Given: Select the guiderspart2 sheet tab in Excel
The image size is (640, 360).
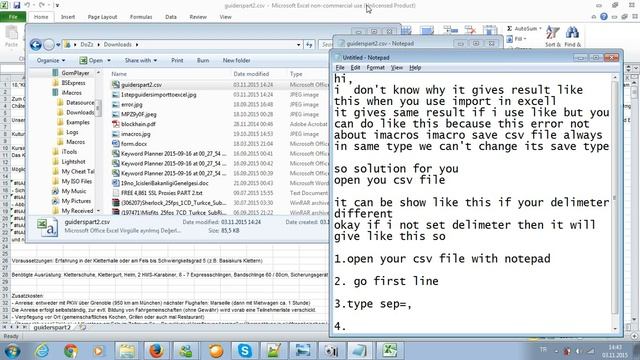Looking at the screenshot, I should (52, 327).
